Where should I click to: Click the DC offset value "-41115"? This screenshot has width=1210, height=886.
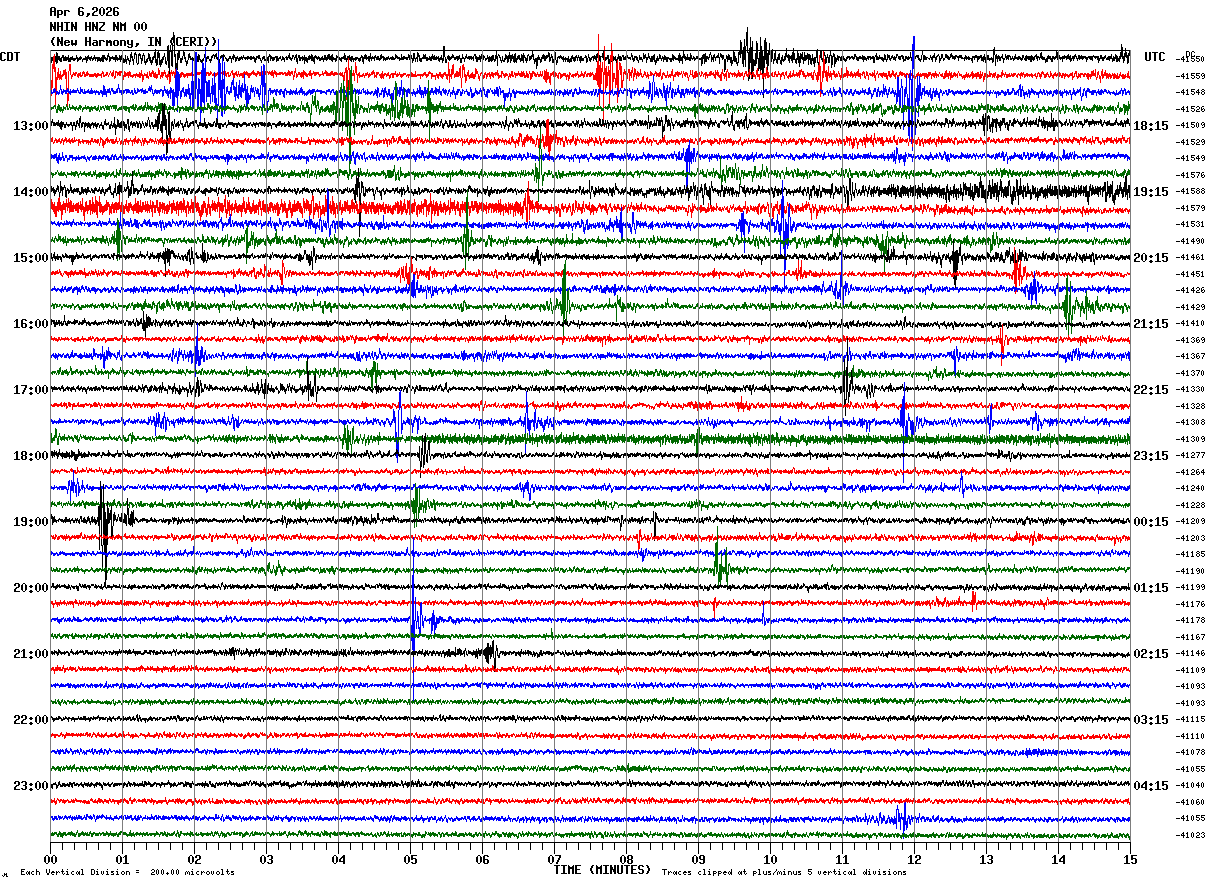[1190, 719]
